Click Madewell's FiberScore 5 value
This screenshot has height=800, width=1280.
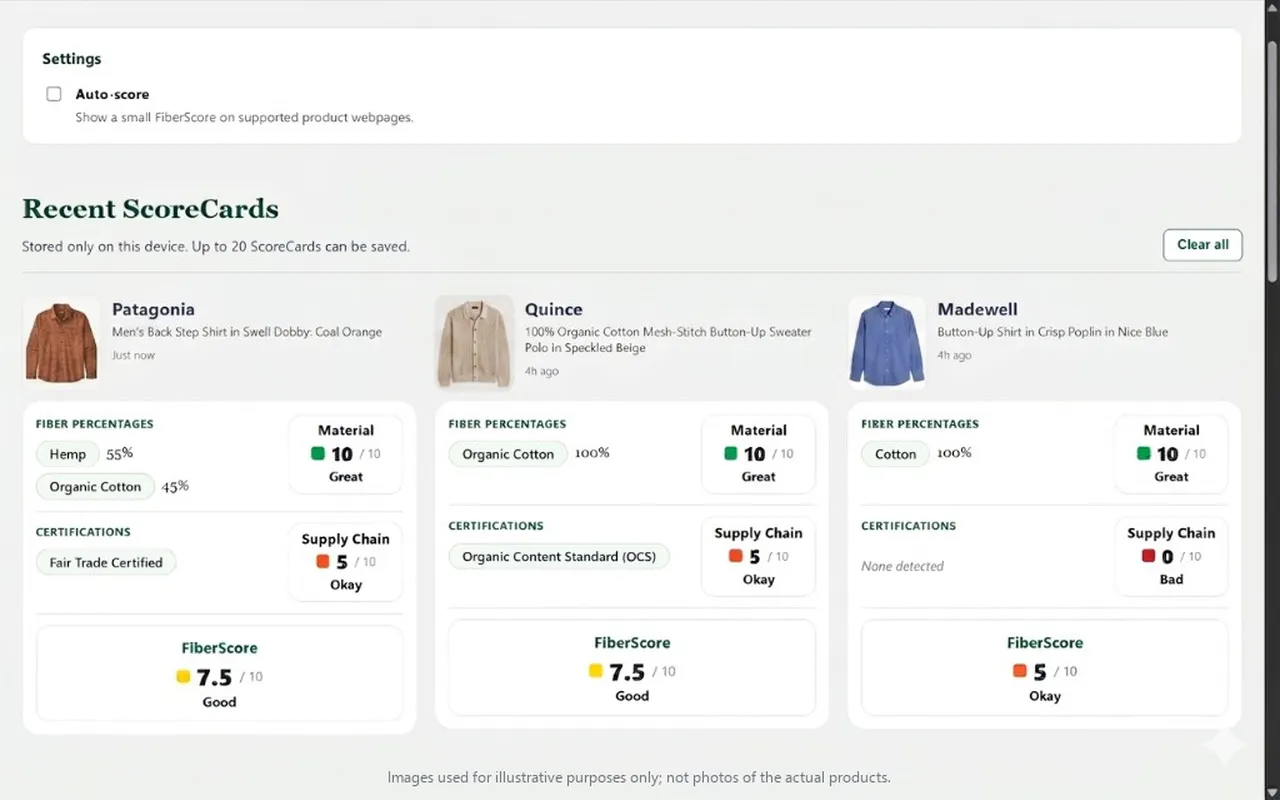[1040, 672]
